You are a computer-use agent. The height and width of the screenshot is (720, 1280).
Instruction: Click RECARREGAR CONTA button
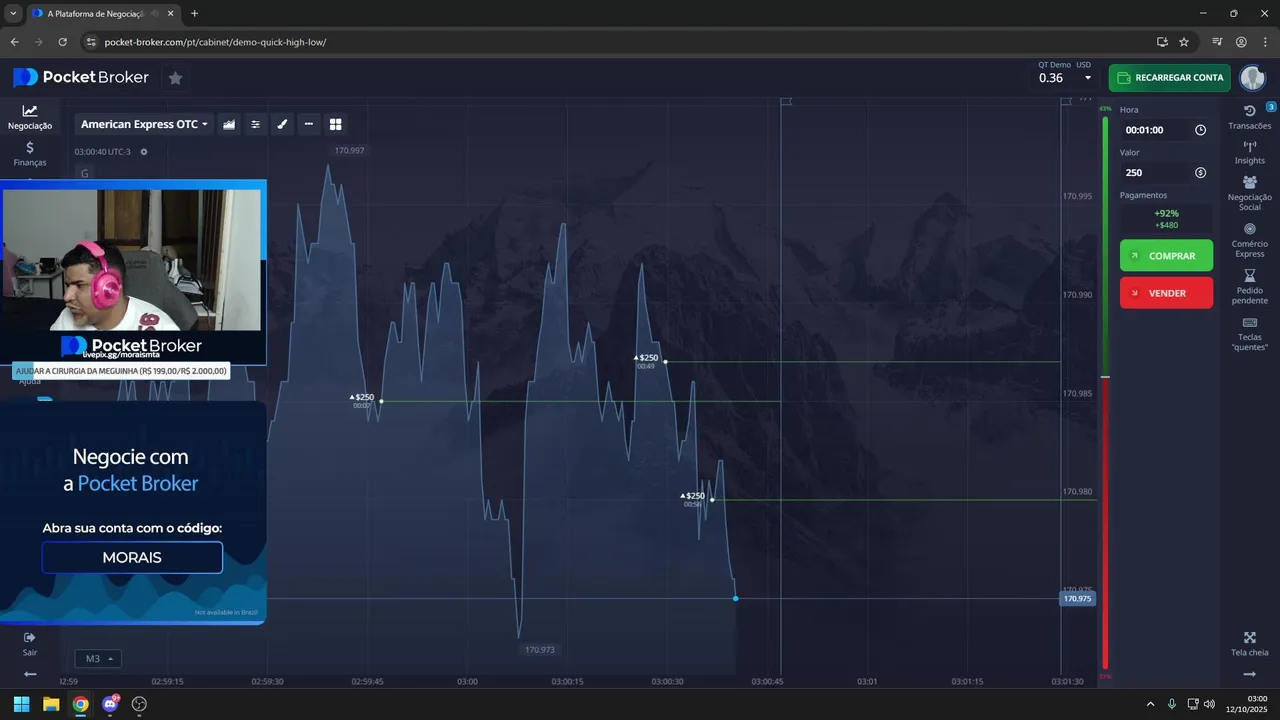(x=1169, y=78)
